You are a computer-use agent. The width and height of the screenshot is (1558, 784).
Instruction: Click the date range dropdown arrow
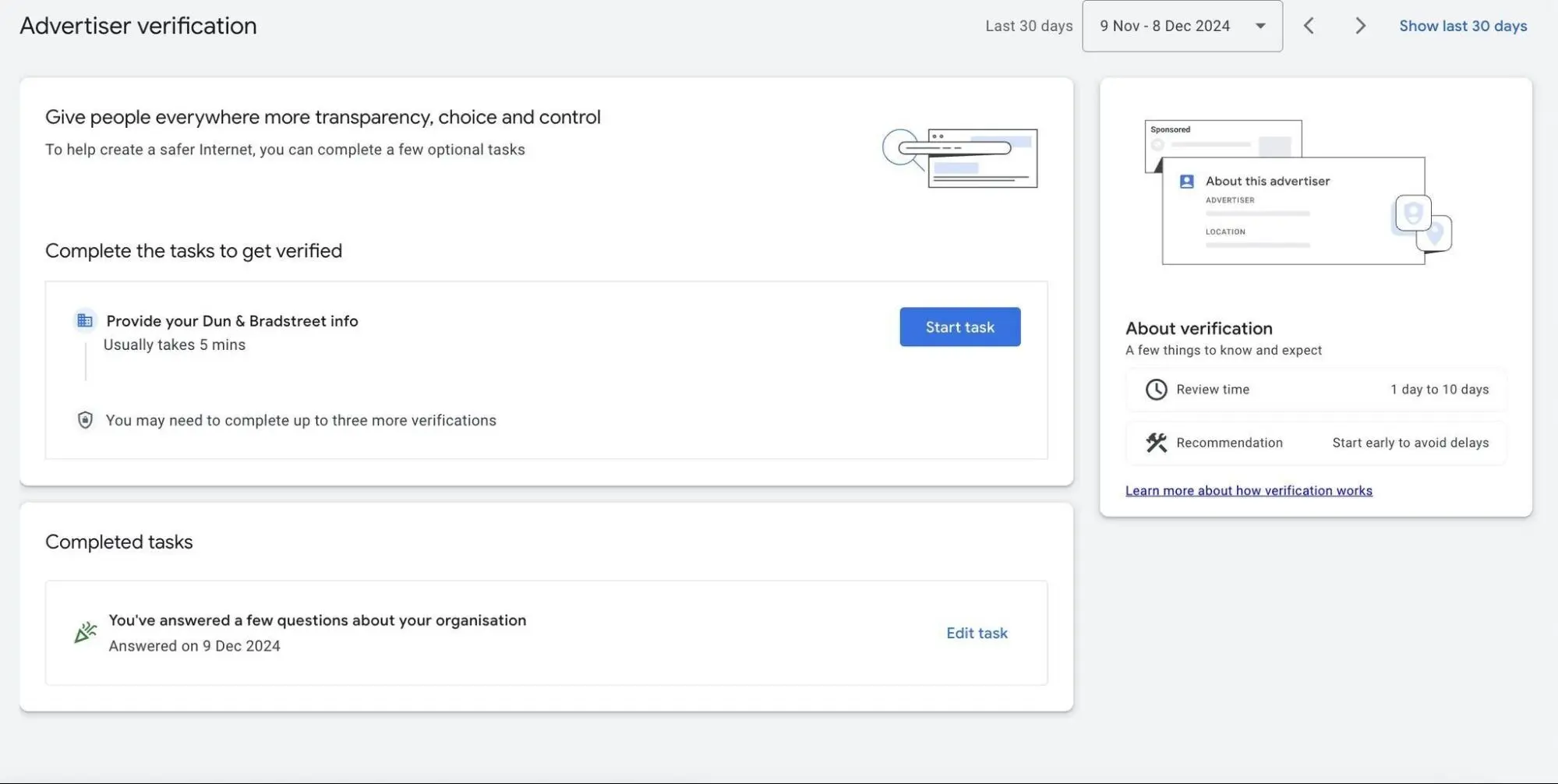click(x=1260, y=26)
